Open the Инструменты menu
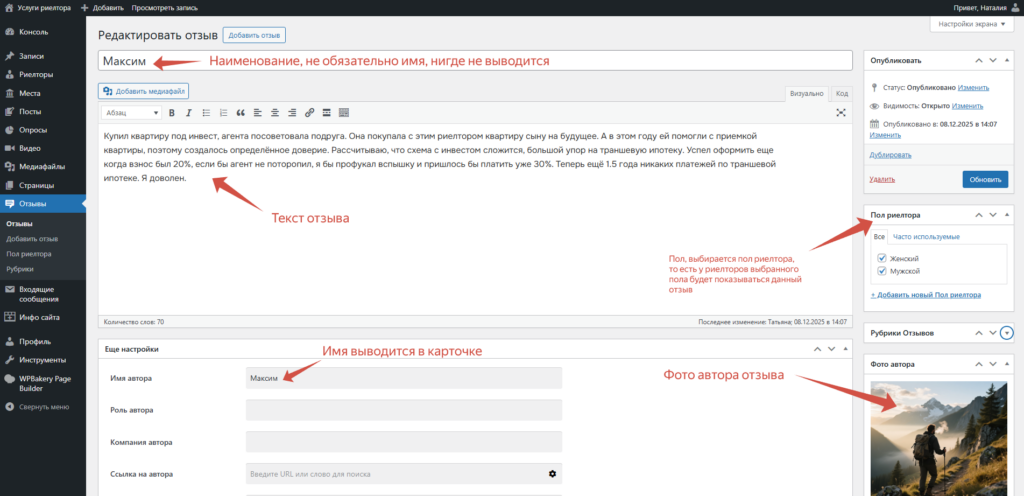This screenshot has height=496, width=1024. pos(43,360)
